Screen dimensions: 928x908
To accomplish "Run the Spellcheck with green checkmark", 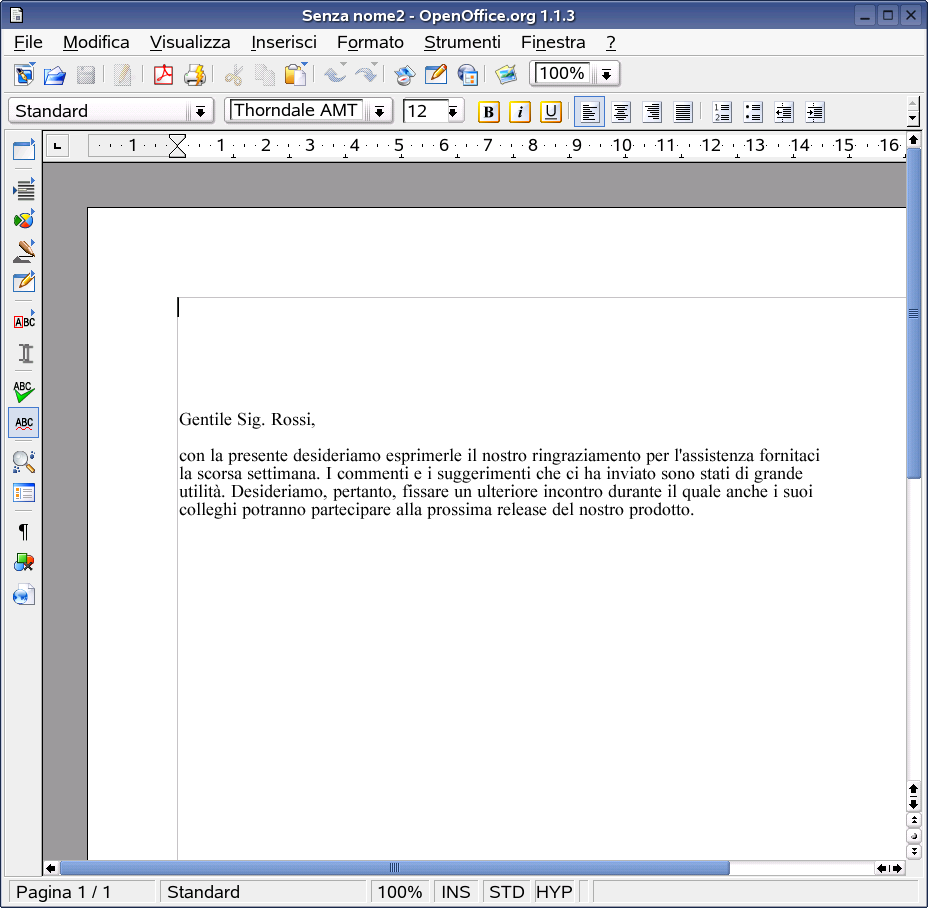I will click(23, 392).
